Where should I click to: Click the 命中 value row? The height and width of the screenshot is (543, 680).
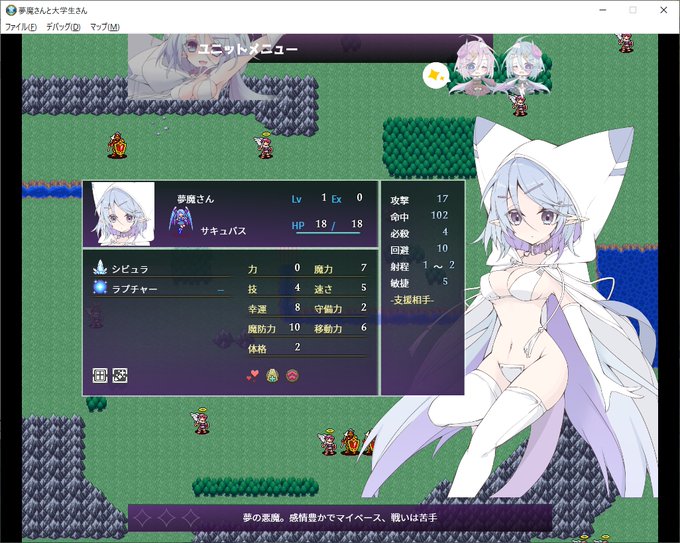419,216
